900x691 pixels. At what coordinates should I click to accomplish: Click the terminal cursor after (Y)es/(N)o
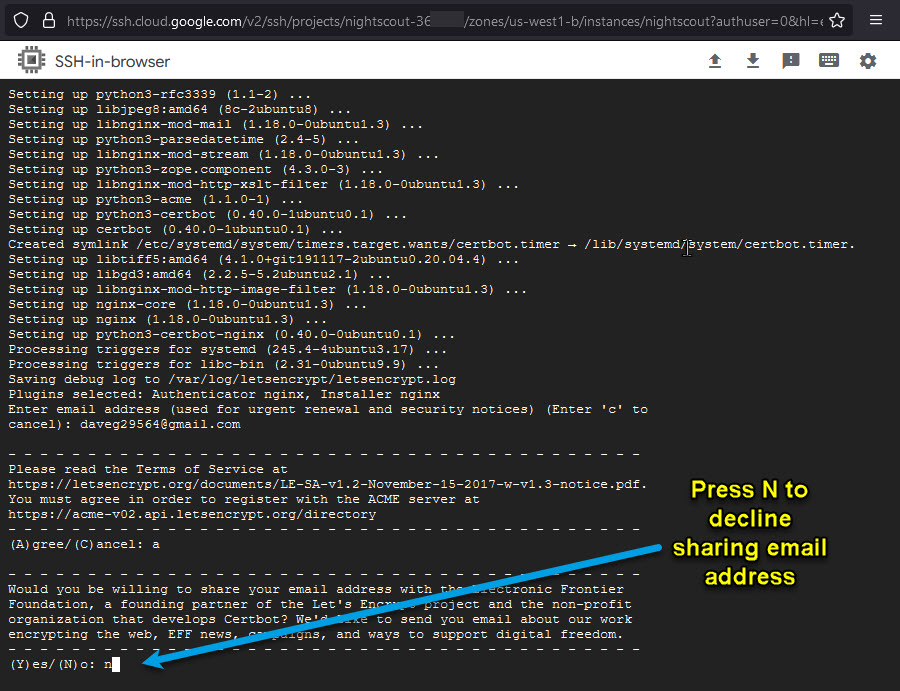(x=116, y=664)
